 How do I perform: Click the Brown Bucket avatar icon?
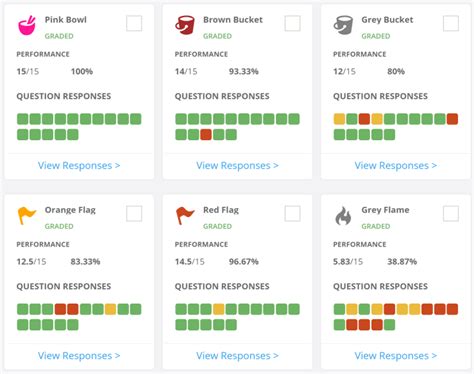tap(185, 25)
